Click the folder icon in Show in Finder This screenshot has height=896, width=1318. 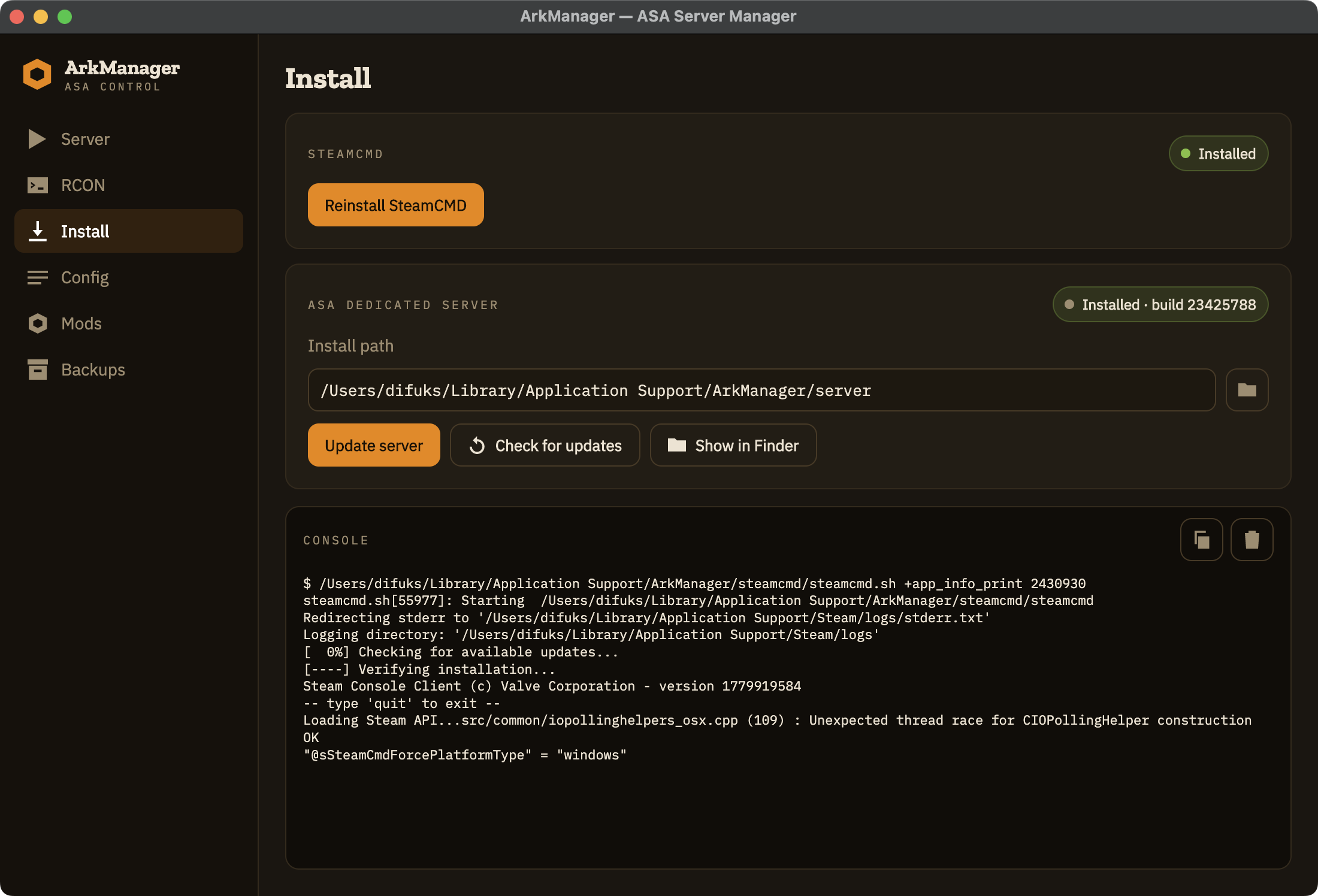pyautogui.click(x=677, y=445)
